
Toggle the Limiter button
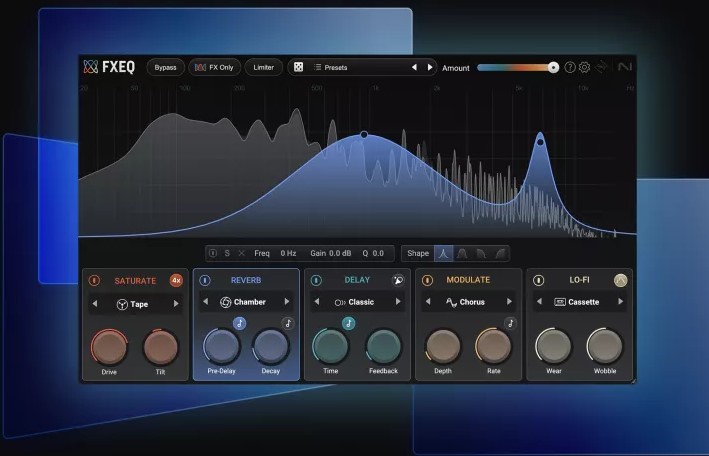(x=264, y=67)
